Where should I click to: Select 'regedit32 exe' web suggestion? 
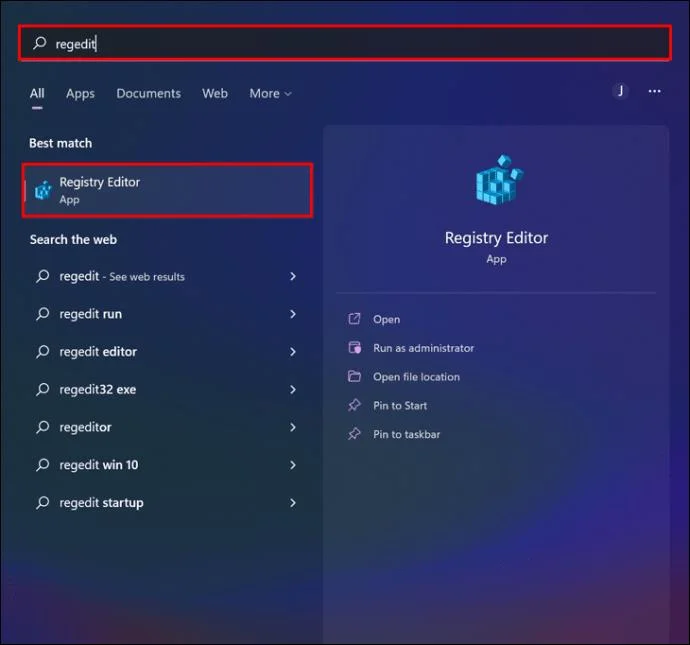[x=167, y=389]
